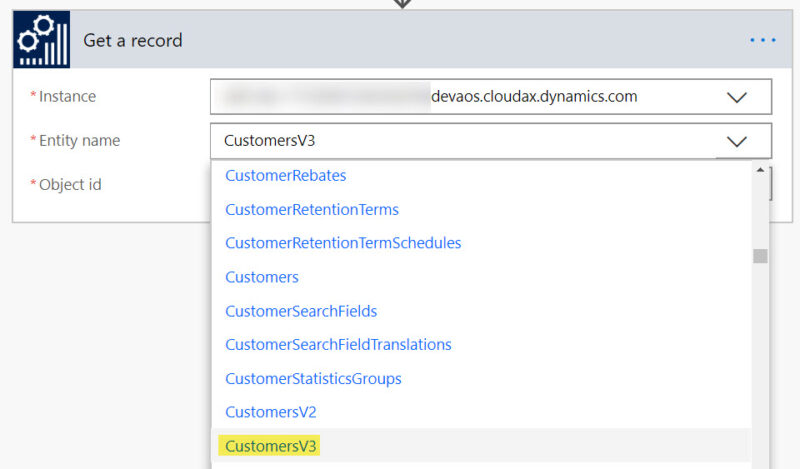Click the Entity name label
This screenshot has width=800, height=469.
click(79, 141)
